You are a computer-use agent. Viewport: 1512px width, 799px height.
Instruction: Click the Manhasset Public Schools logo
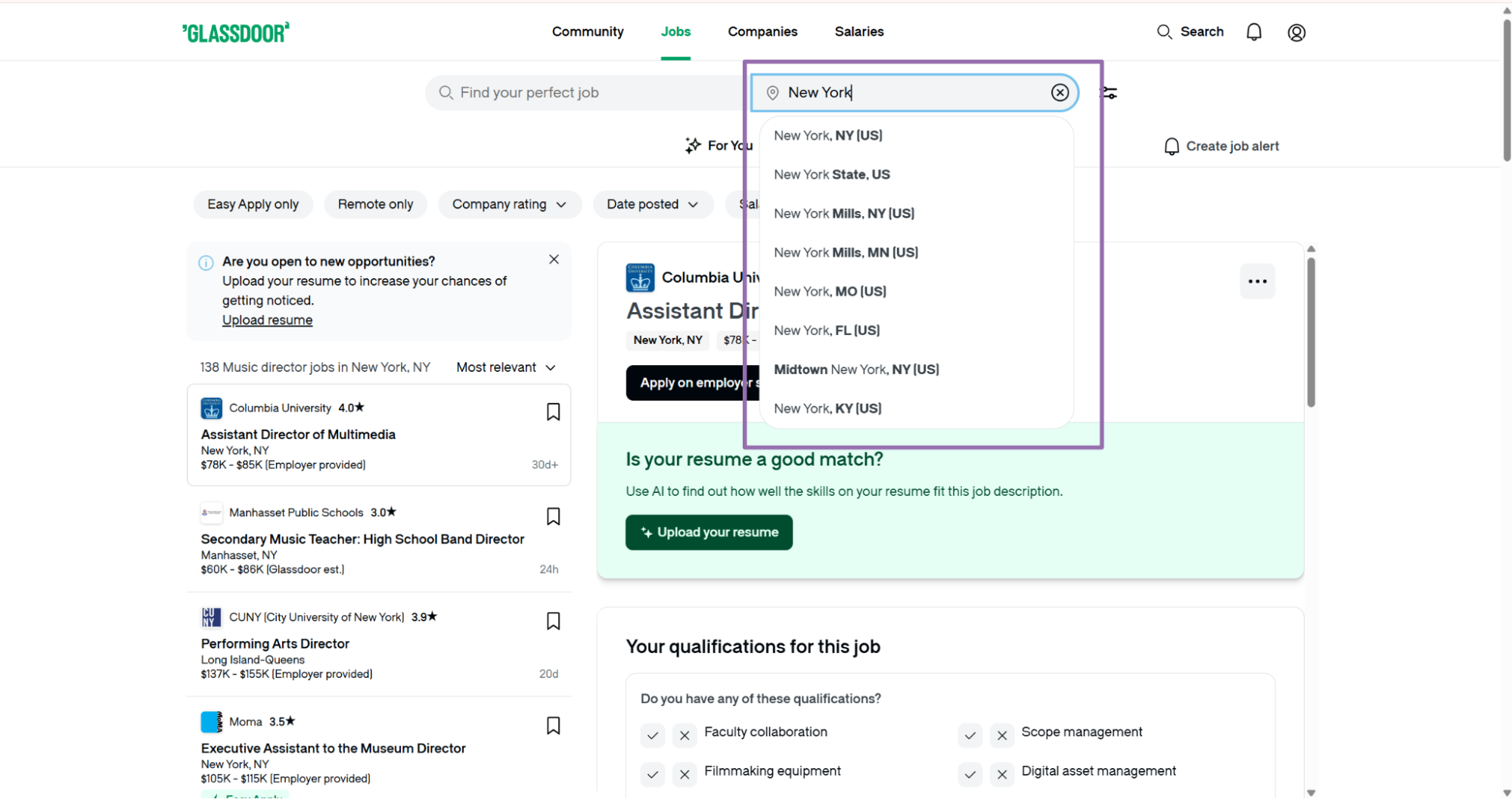pyautogui.click(x=212, y=513)
